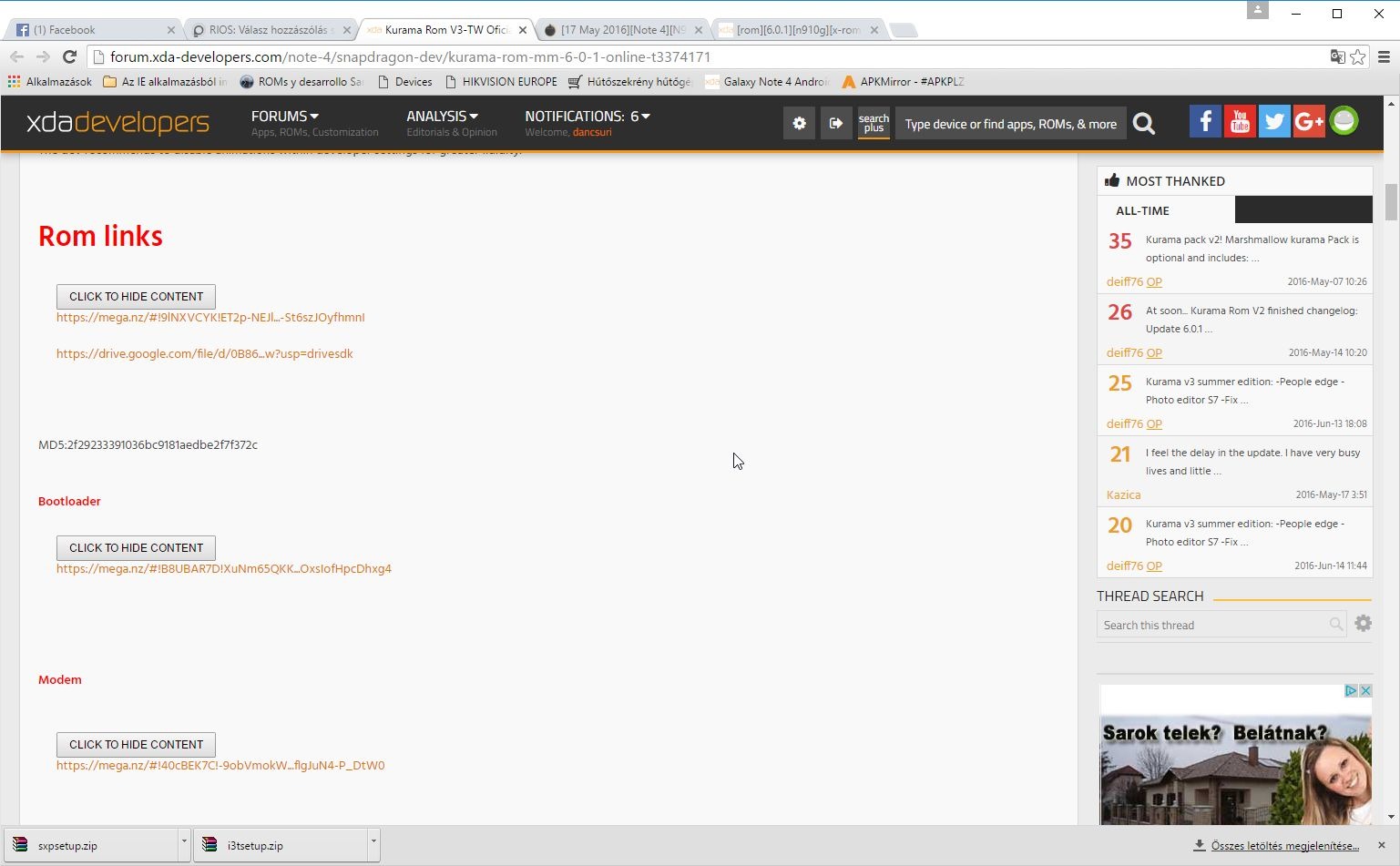Open XDA YouTube channel icon

pyautogui.click(x=1240, y=121)
